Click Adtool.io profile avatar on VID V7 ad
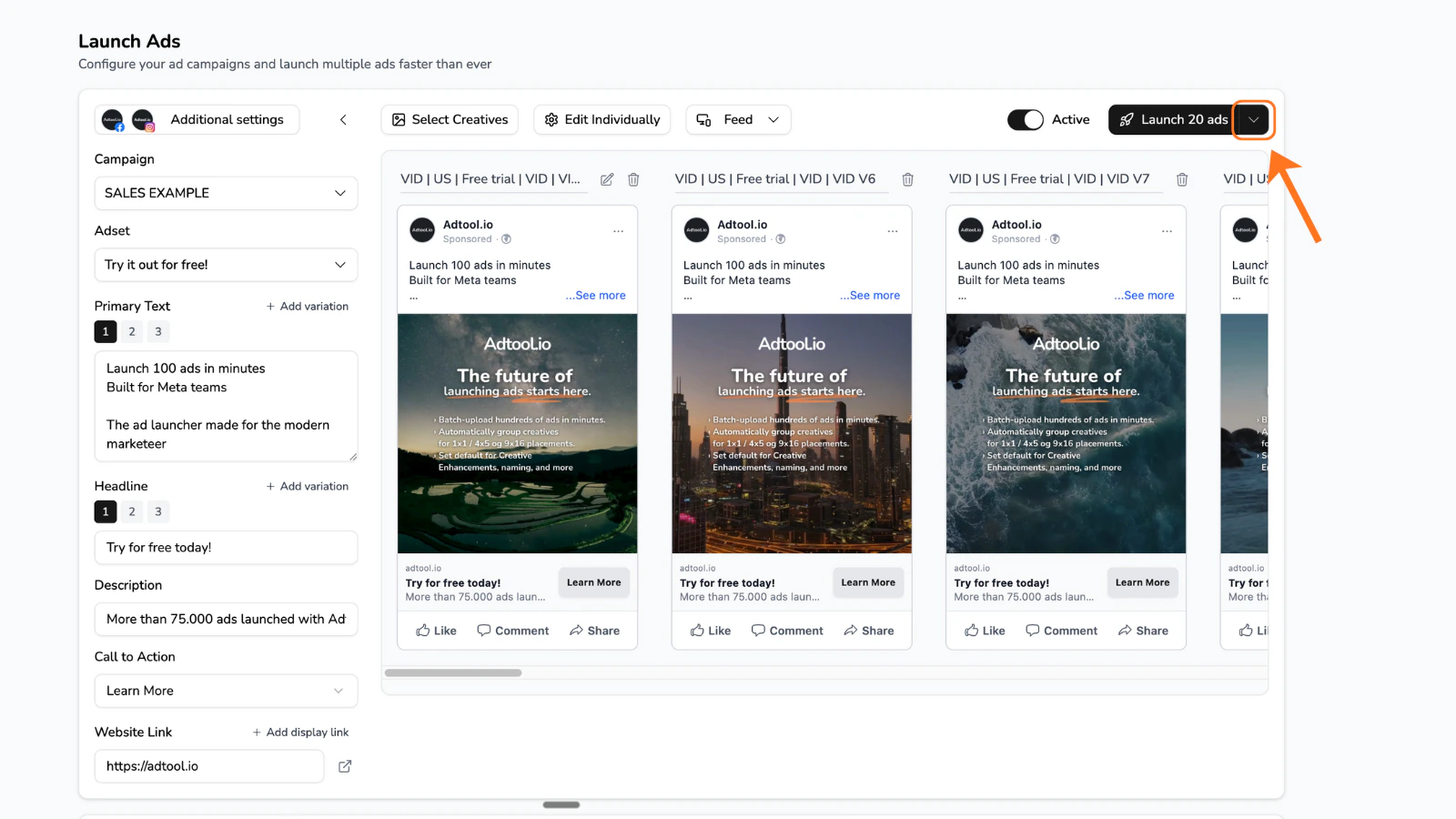 971,230
